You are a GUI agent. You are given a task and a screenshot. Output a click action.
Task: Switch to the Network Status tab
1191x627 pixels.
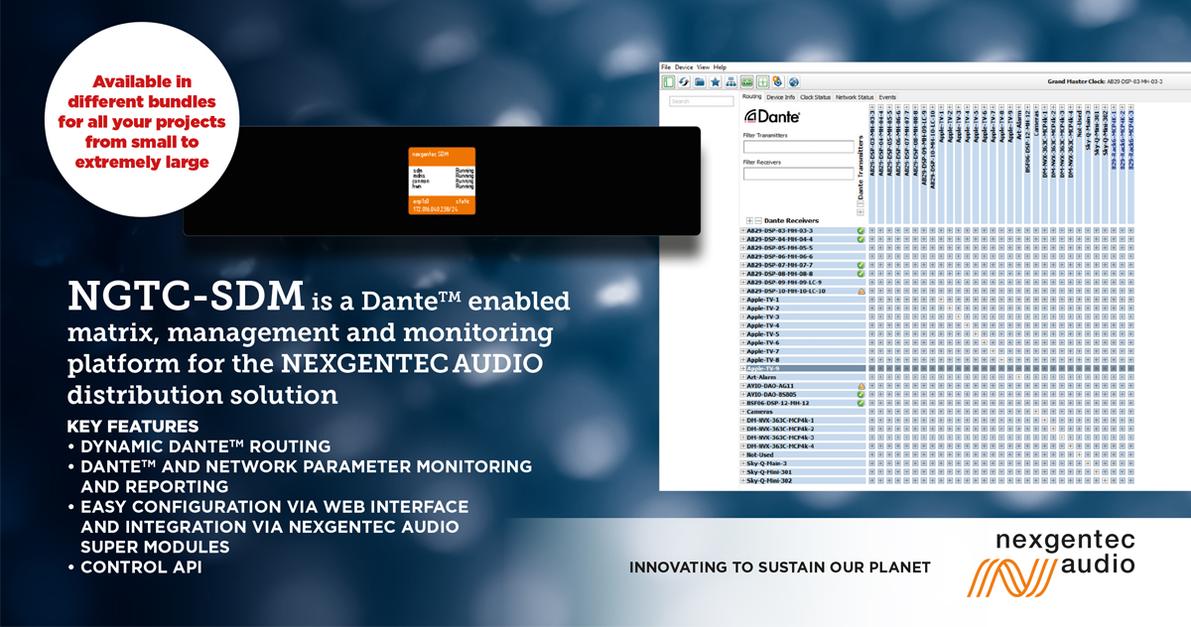854,97
